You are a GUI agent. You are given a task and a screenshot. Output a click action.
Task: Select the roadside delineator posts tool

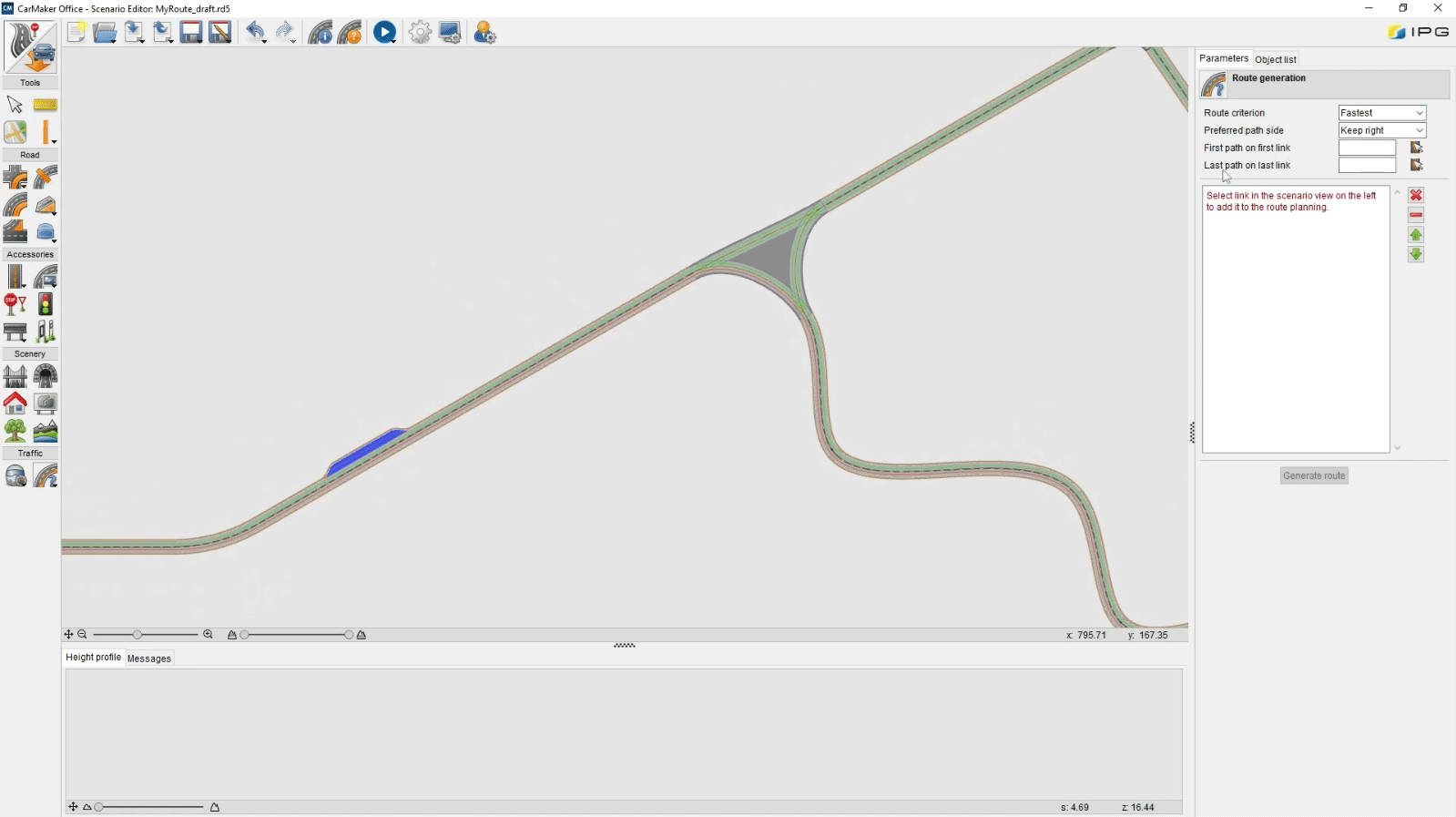[x=46, y=331]
